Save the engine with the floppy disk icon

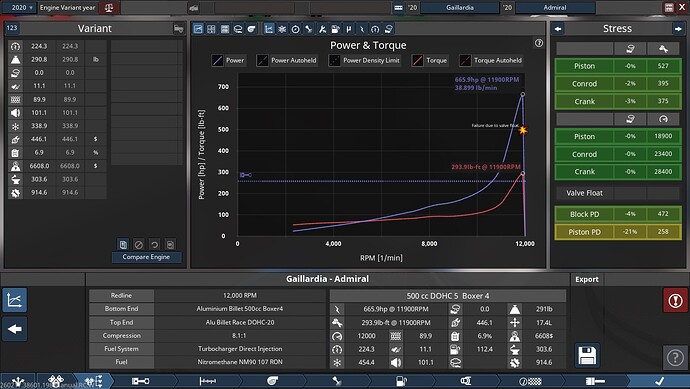point(587,356)
